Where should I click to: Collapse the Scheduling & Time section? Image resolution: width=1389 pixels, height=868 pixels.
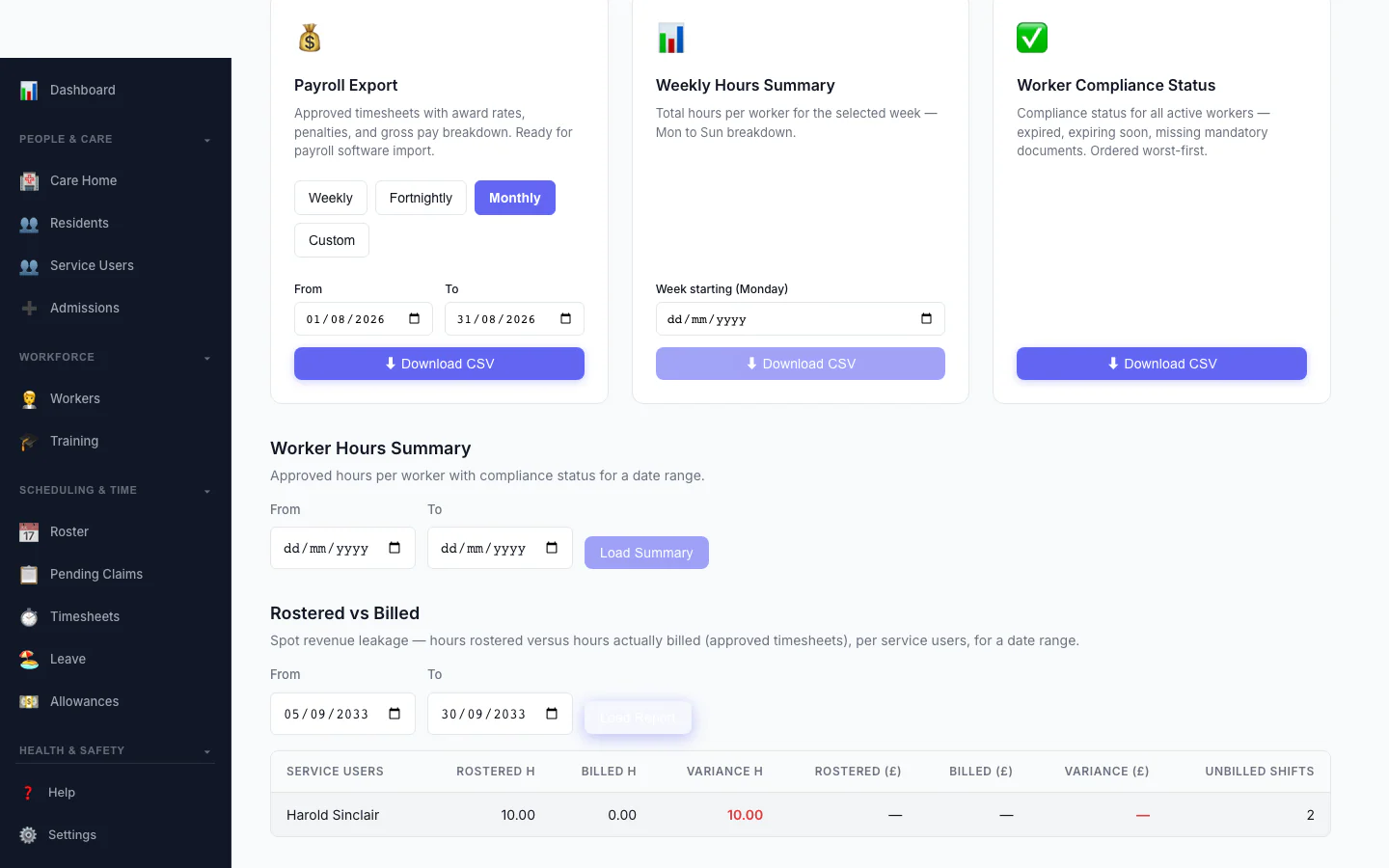[x=207, y=492]
